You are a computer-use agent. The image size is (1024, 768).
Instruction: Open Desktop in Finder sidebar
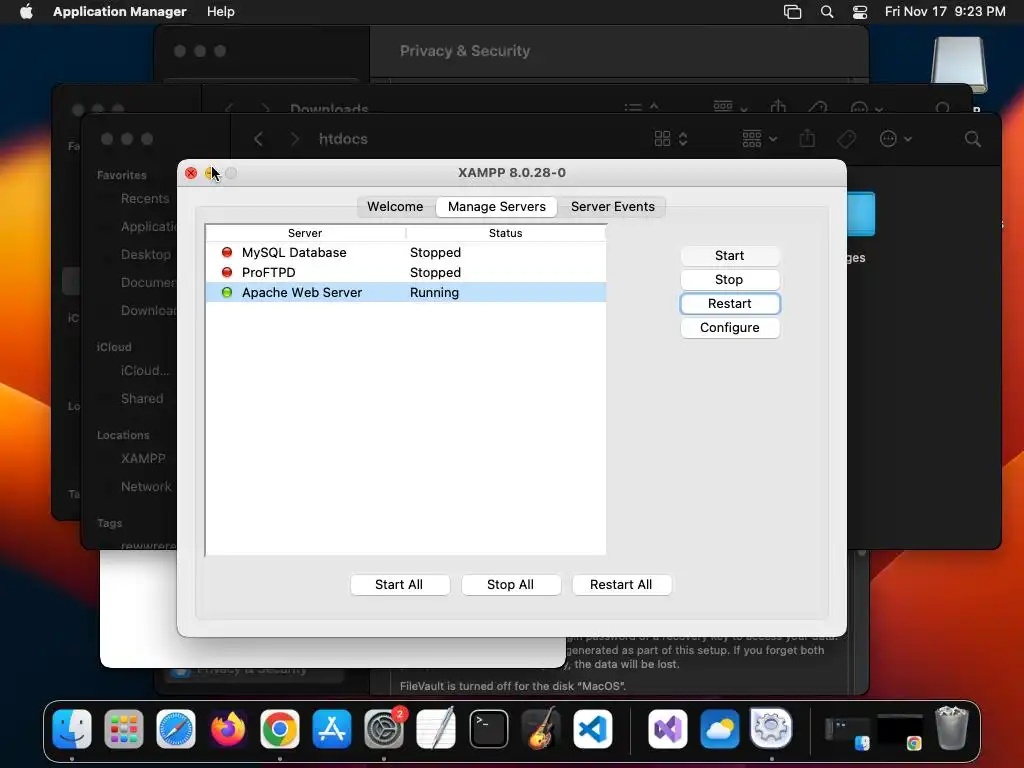click(146, 255)
